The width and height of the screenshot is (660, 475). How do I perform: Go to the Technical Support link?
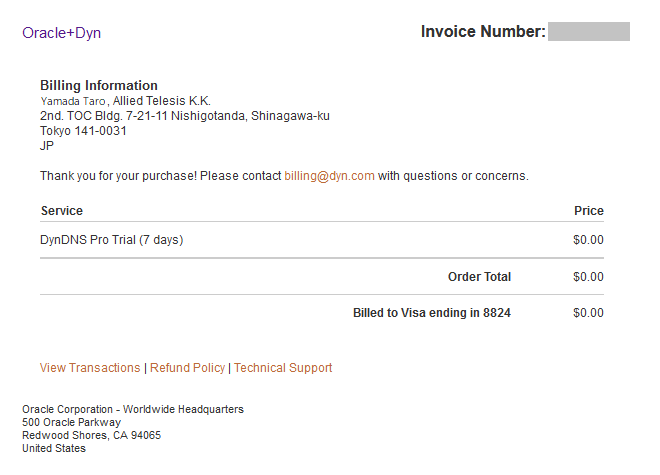coord(283,368)
